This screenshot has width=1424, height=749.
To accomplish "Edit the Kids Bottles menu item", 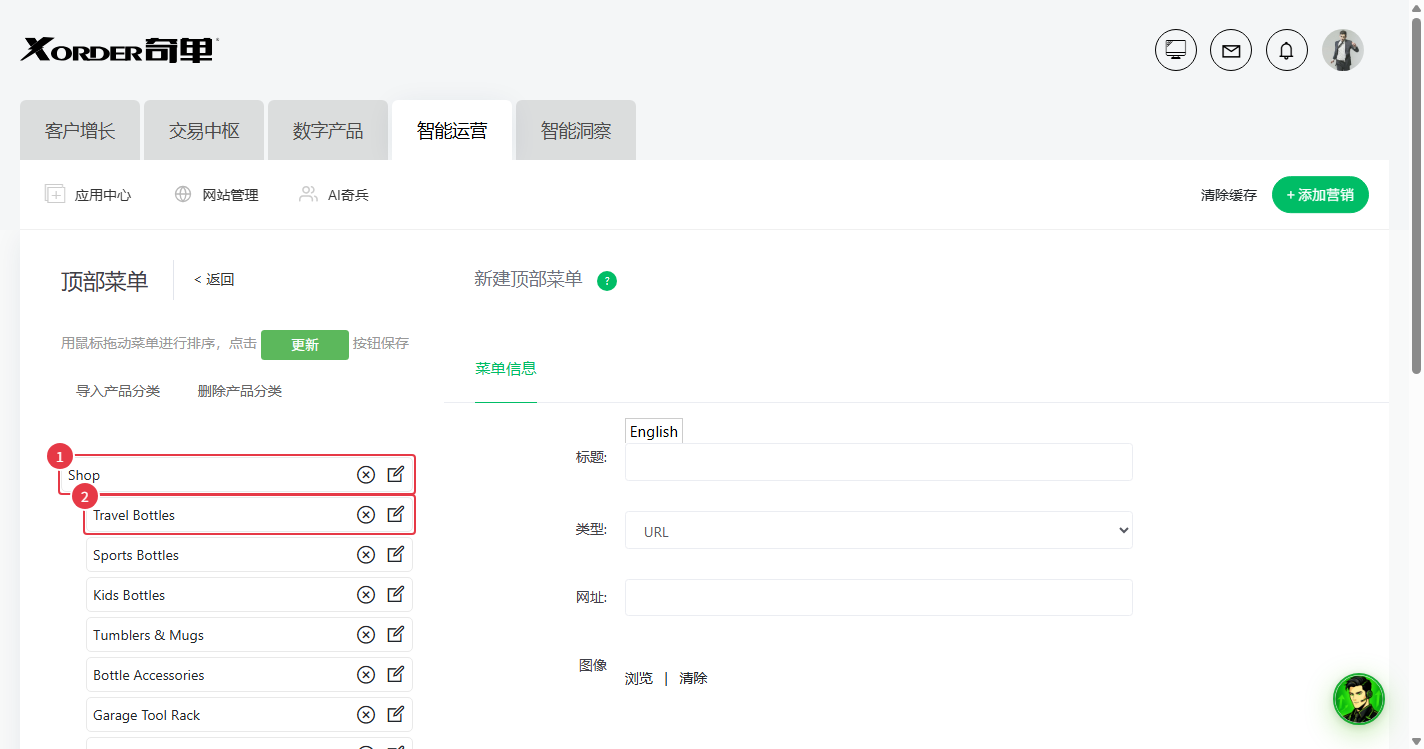I will (395, 594).
